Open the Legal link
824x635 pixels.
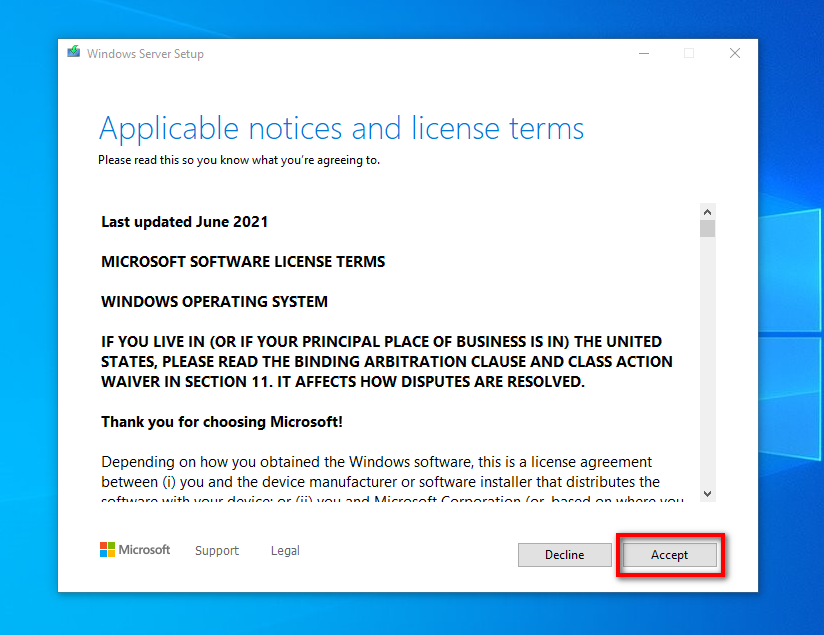285,550
